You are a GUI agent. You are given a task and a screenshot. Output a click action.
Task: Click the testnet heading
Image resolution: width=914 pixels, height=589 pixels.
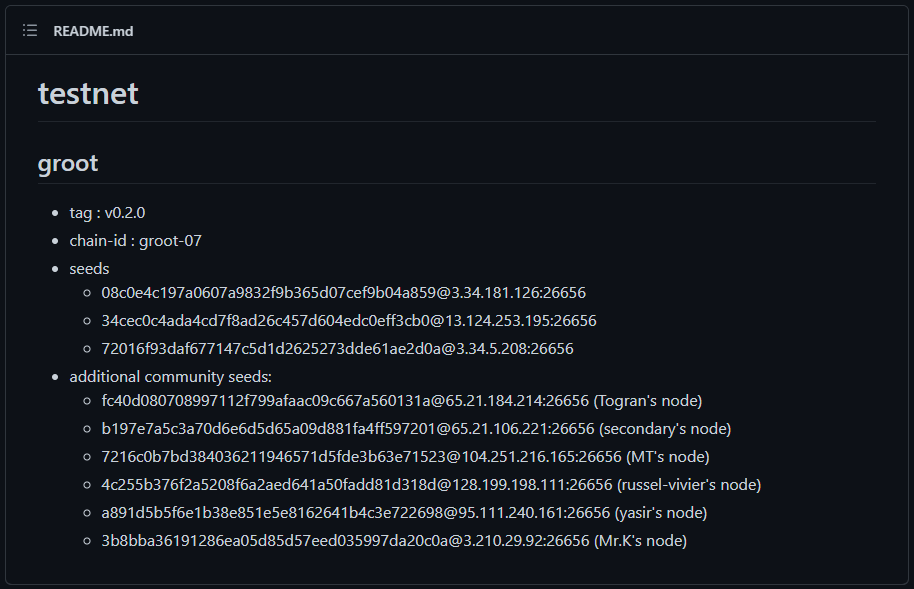(x=88, y=93)
